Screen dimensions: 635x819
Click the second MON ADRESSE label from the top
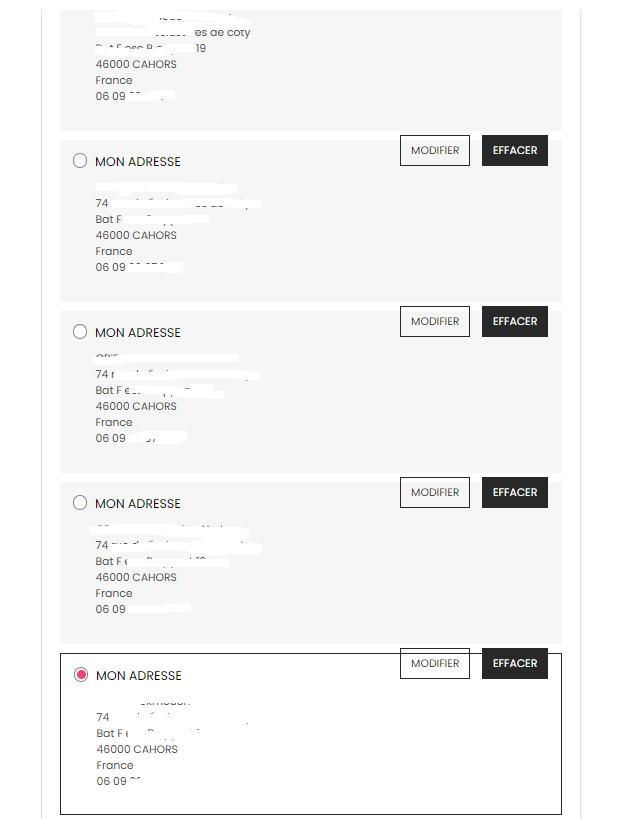pyautogui.click(x=138, y=333)
